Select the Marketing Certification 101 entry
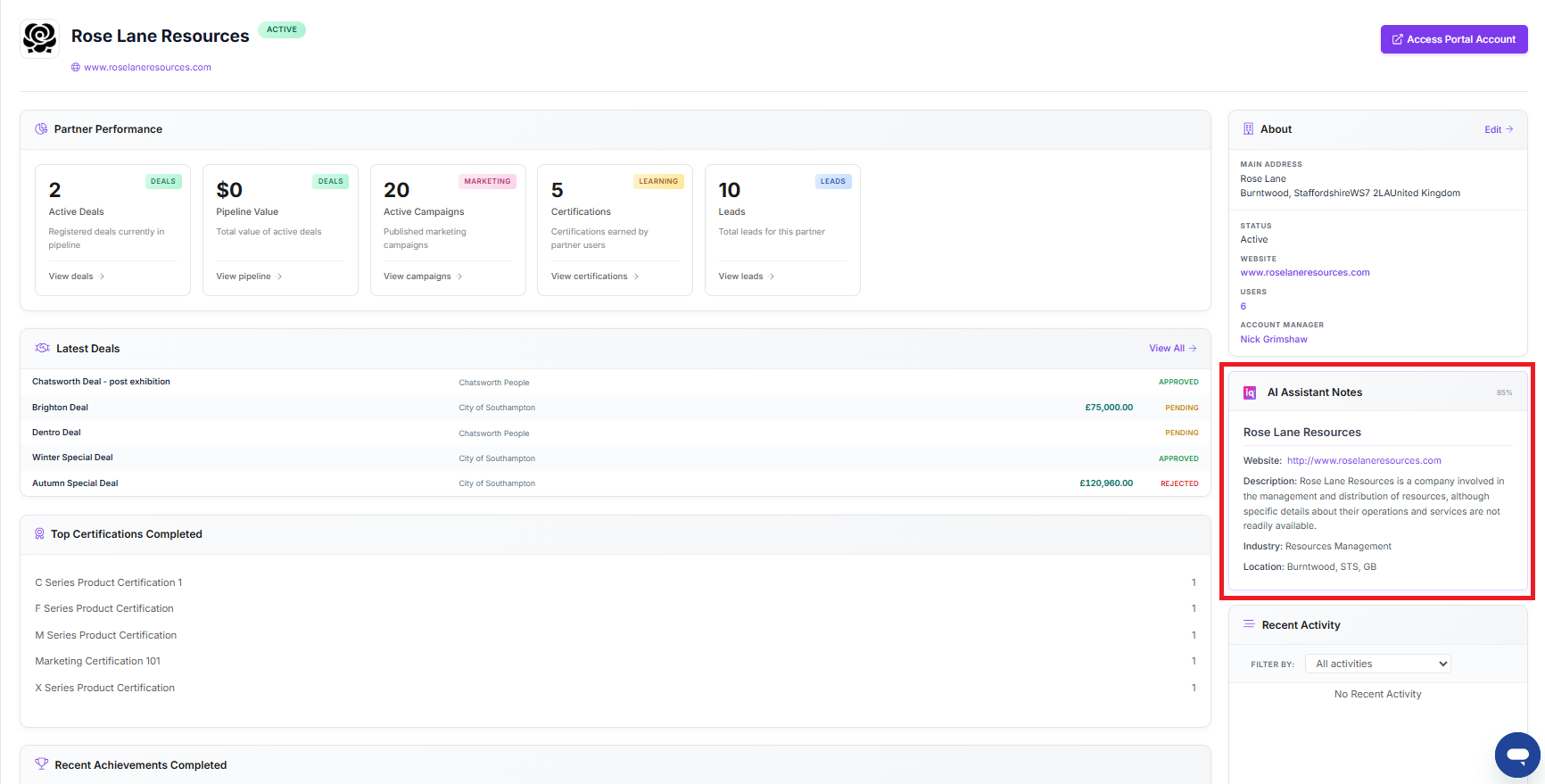The width and height of the screenshot is (1545, 784). (98, 661)
